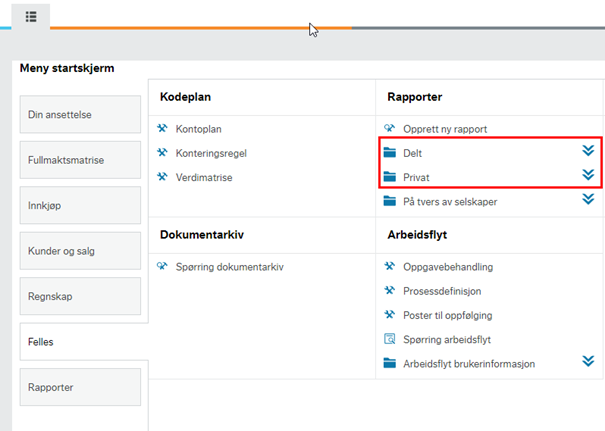Click the tool icon beside Prosessdefinisjon

coord(390,290)
